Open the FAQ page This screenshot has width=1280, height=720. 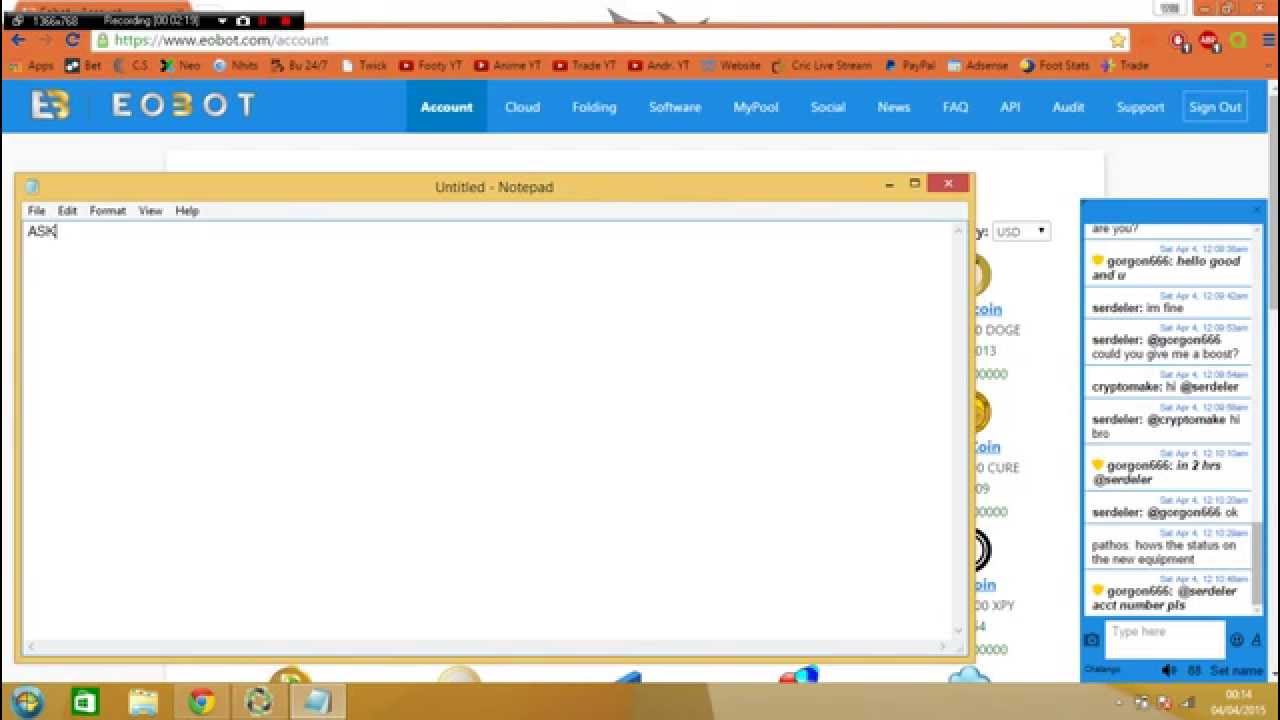(955, 107)
